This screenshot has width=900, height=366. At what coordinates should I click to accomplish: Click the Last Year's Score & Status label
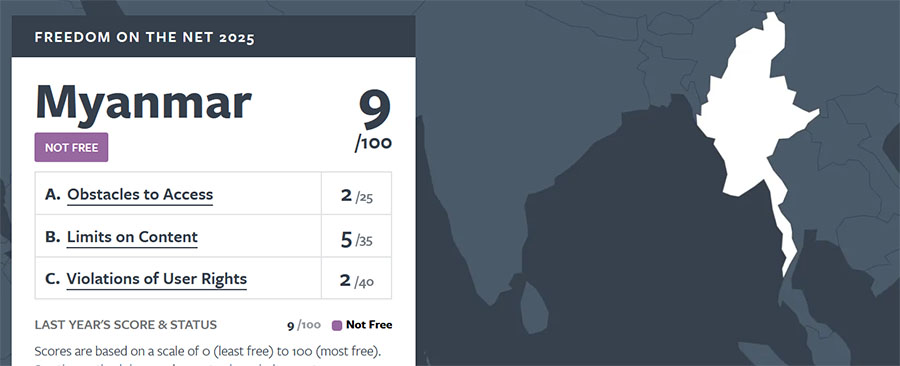tap(126, 325)
